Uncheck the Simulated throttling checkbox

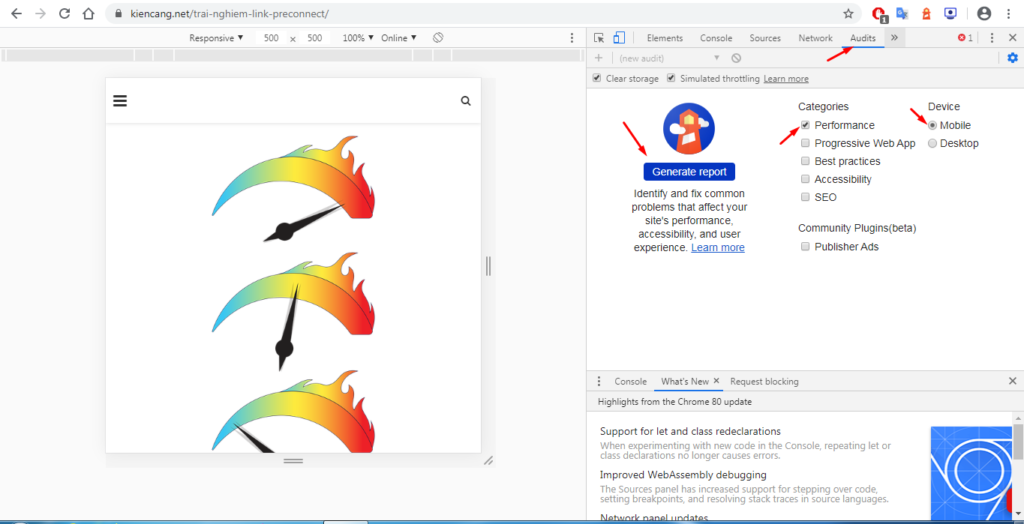672,78
